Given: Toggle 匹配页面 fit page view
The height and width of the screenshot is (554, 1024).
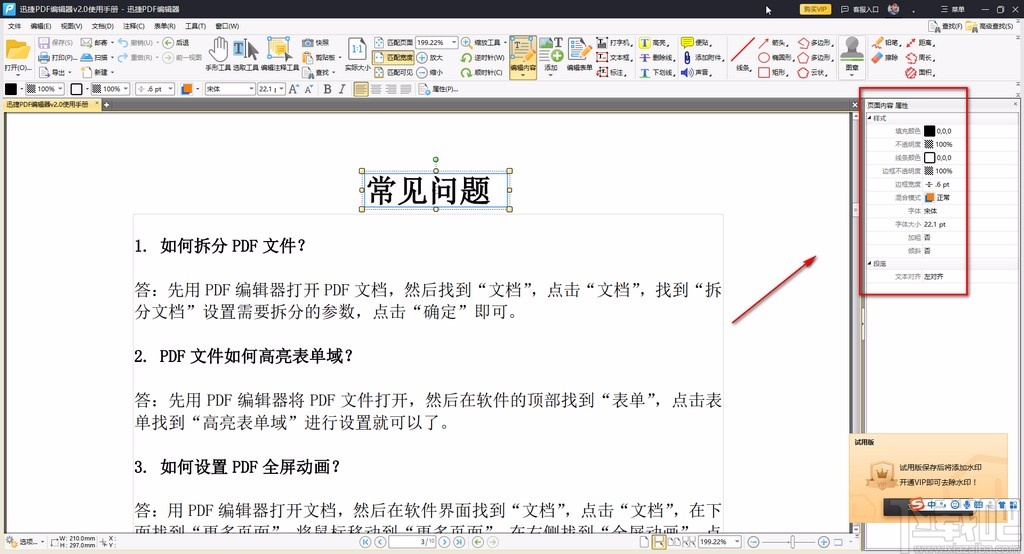Looking at the screenshot, I should 394,42.
